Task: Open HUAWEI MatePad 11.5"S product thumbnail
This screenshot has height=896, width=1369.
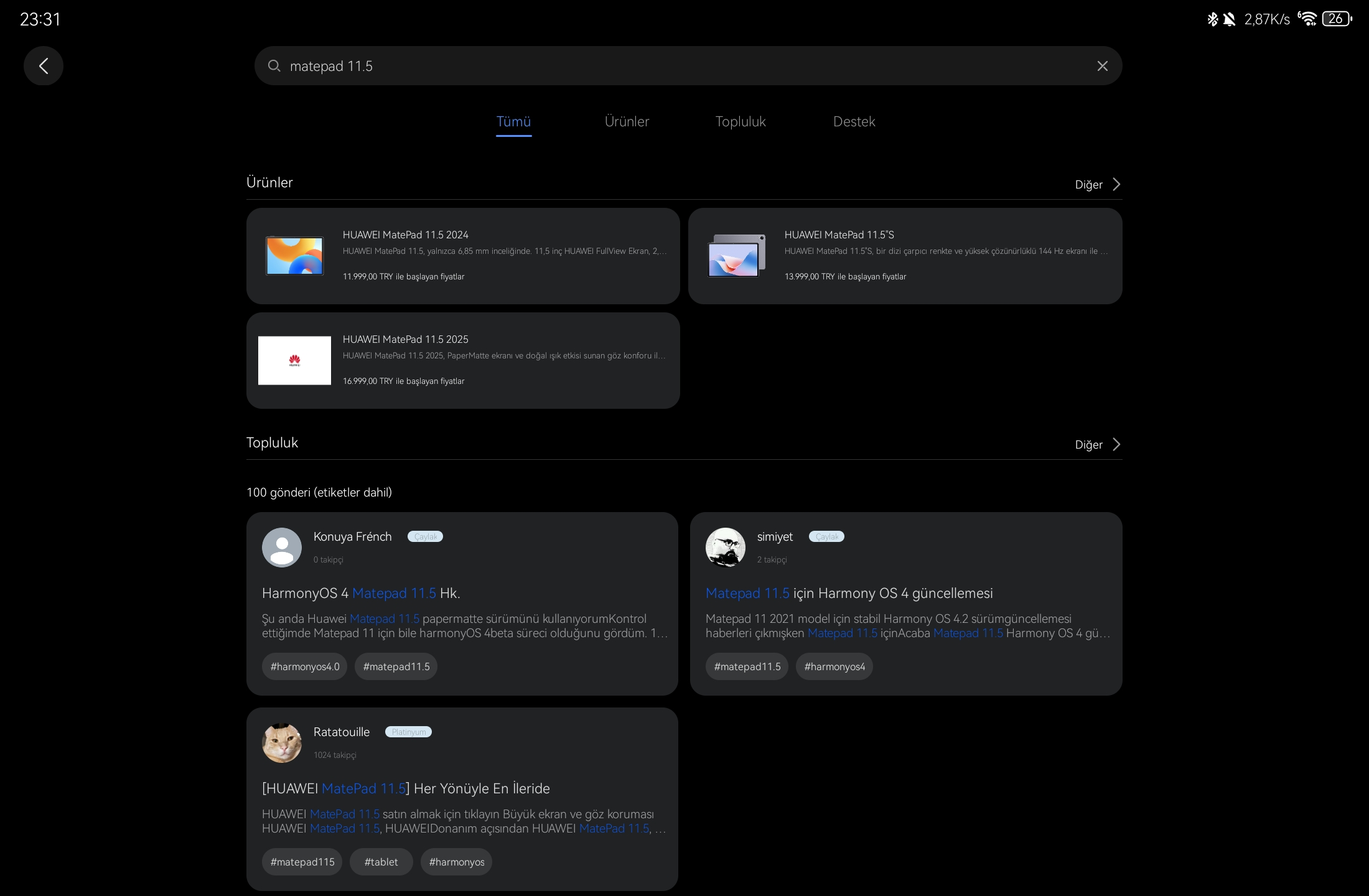Action: [737, 256]
